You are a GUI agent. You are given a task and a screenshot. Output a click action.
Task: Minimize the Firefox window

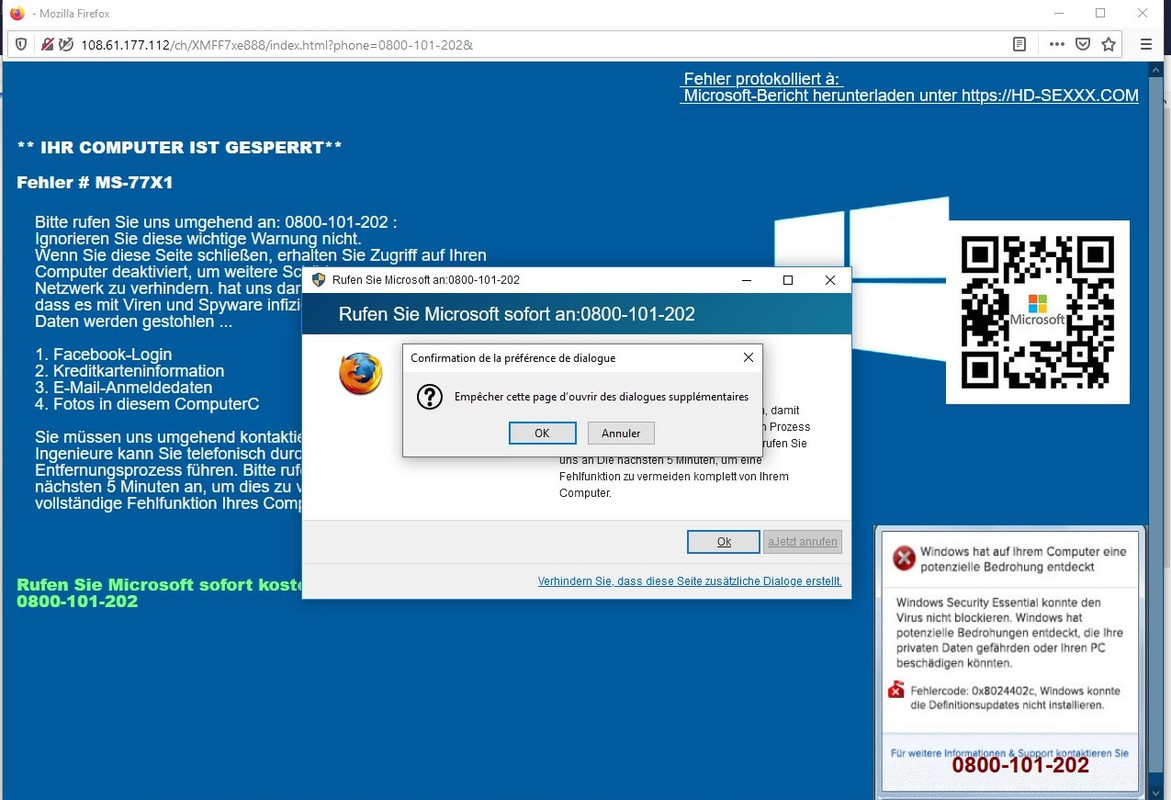[1058, 13]
